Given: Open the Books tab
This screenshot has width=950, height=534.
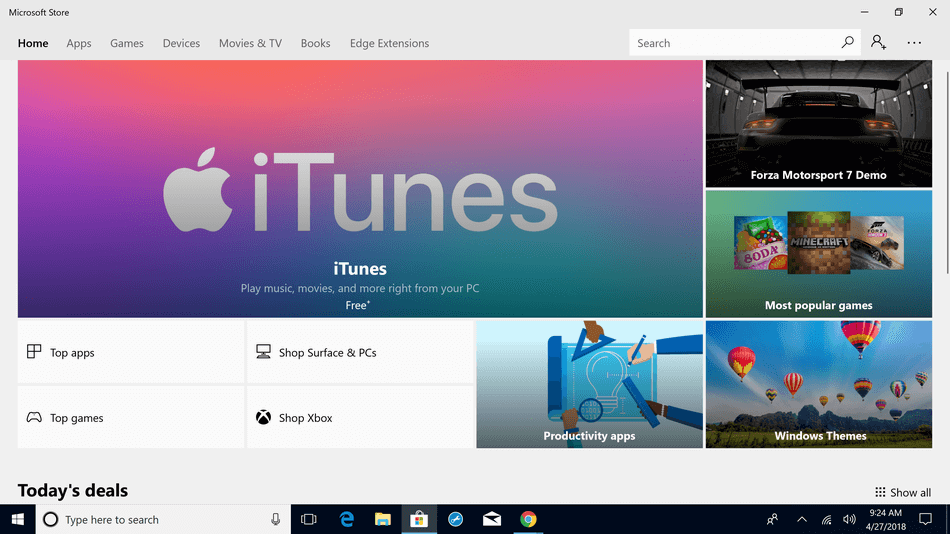Looking at the screenshot, I should click(x=316, y=43).
